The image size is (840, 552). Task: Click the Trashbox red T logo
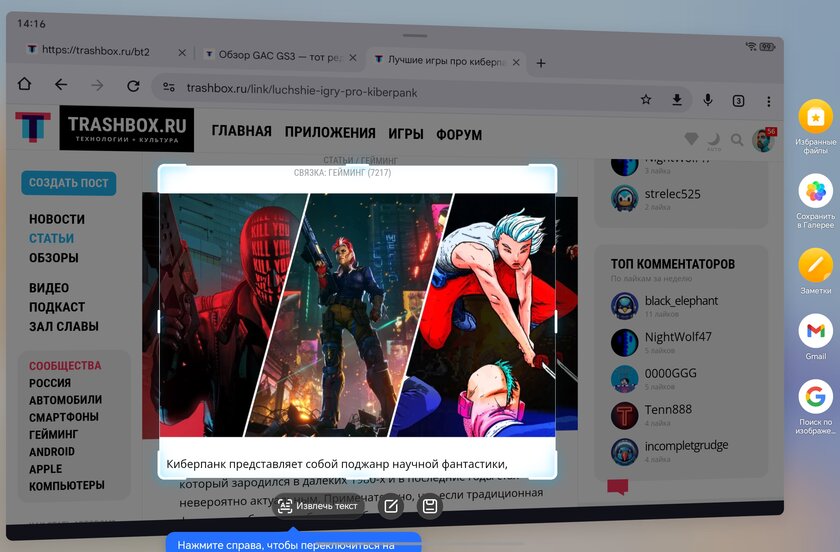tap(33, 126)
